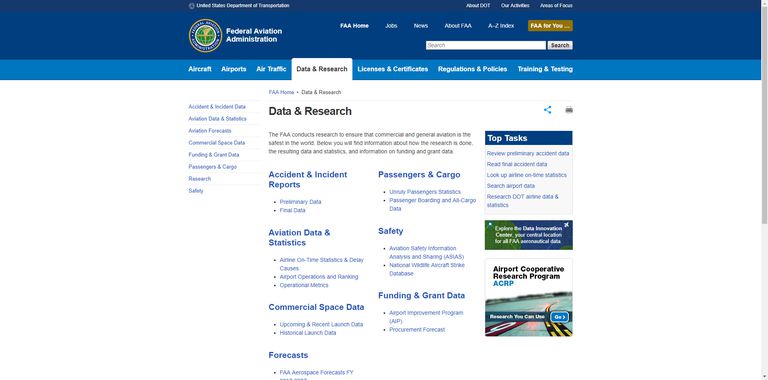The height and width of the screenshot is (380, 768).
Task: Open News in the header menu
Action: 421,25
